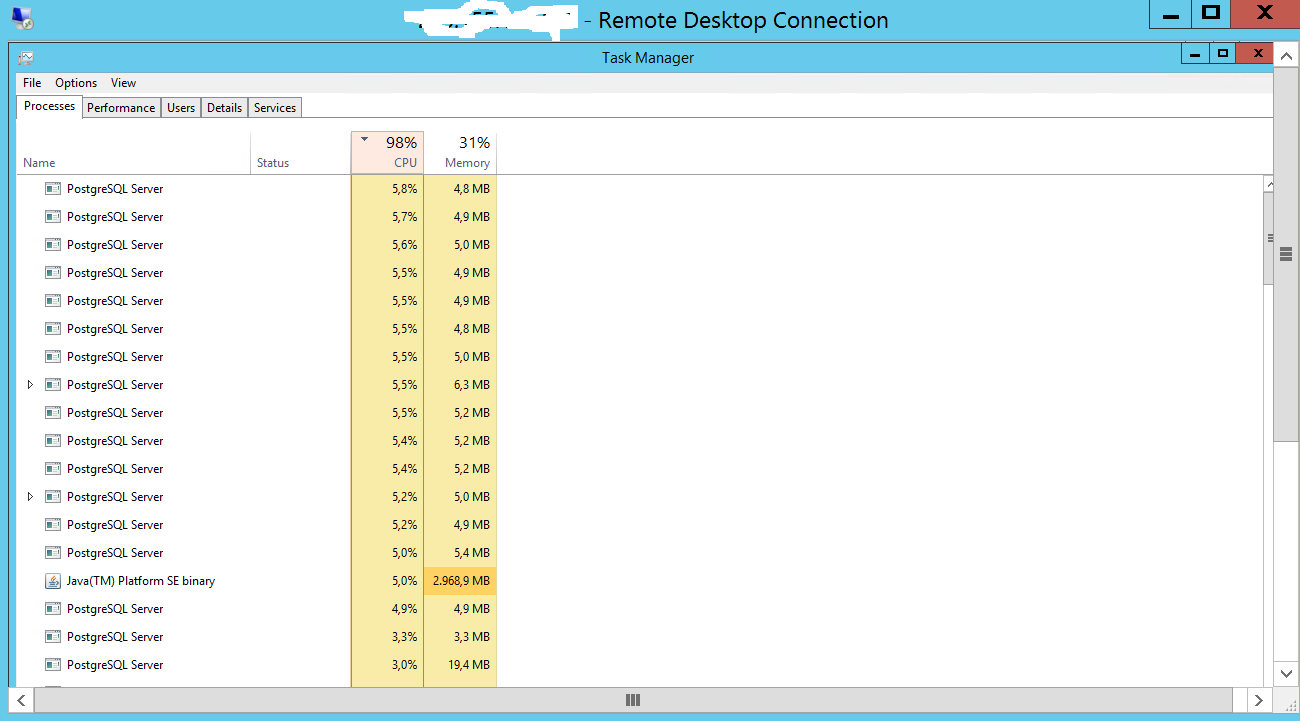Switch to the Performance tab
The width and height of the screenshot is (1300, 721).
[121, 108]
